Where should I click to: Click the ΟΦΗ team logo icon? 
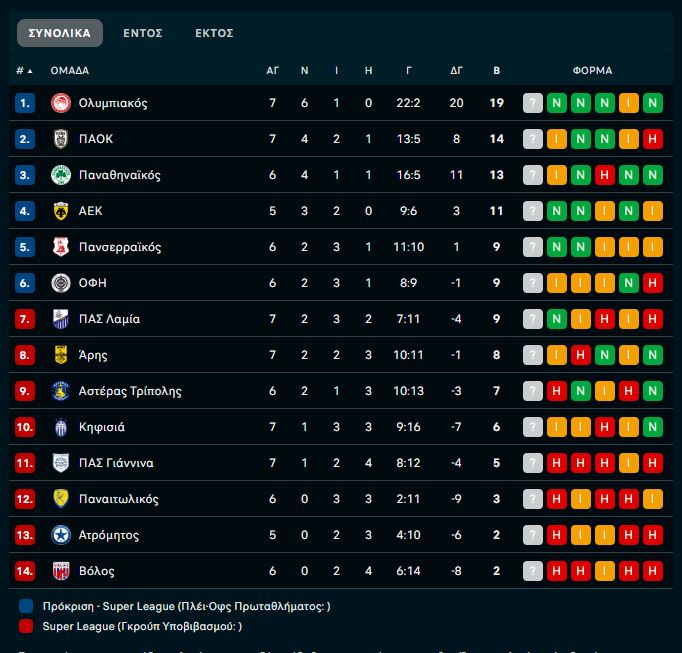coord(60,283)
